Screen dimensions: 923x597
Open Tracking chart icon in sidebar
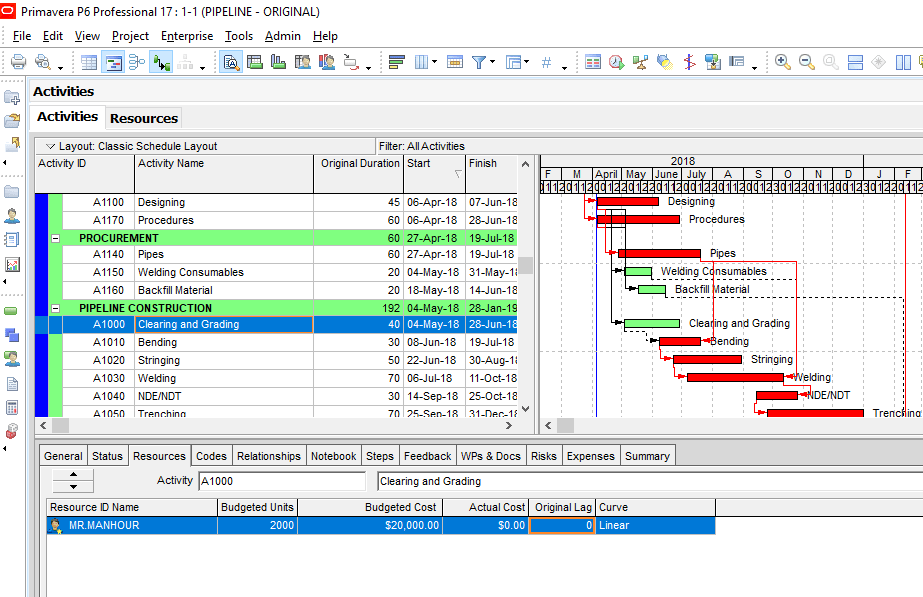(12, 264)
